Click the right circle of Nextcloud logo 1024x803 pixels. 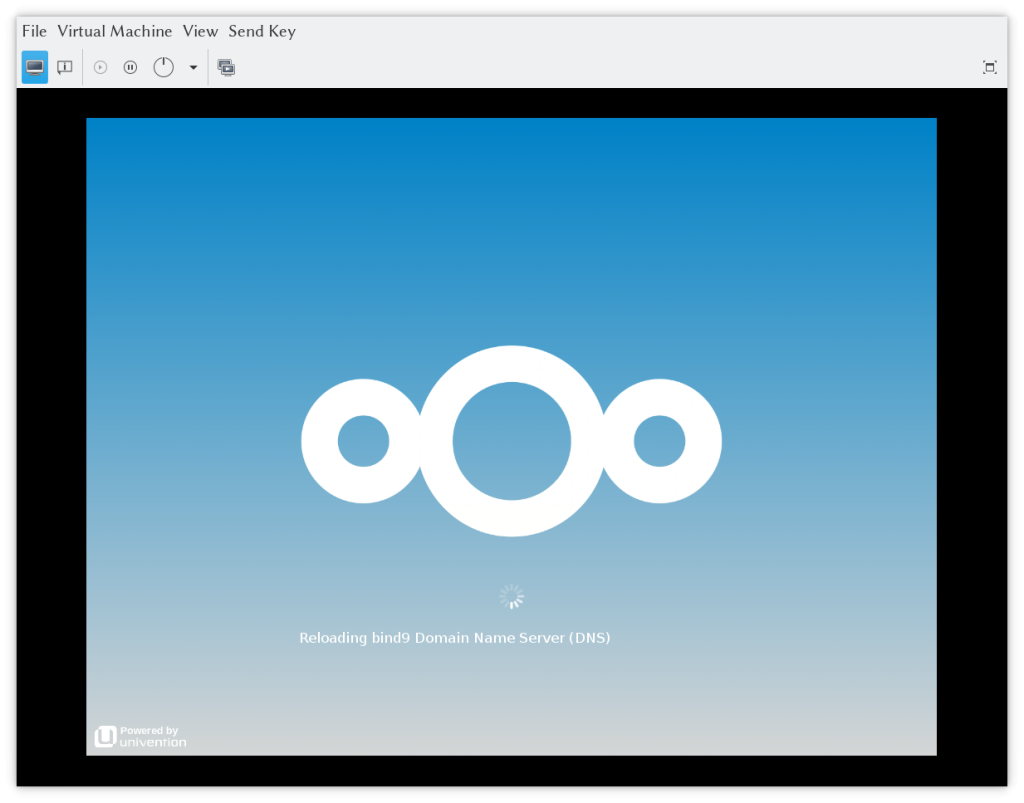pyautogui.click(x=659, y=441)
